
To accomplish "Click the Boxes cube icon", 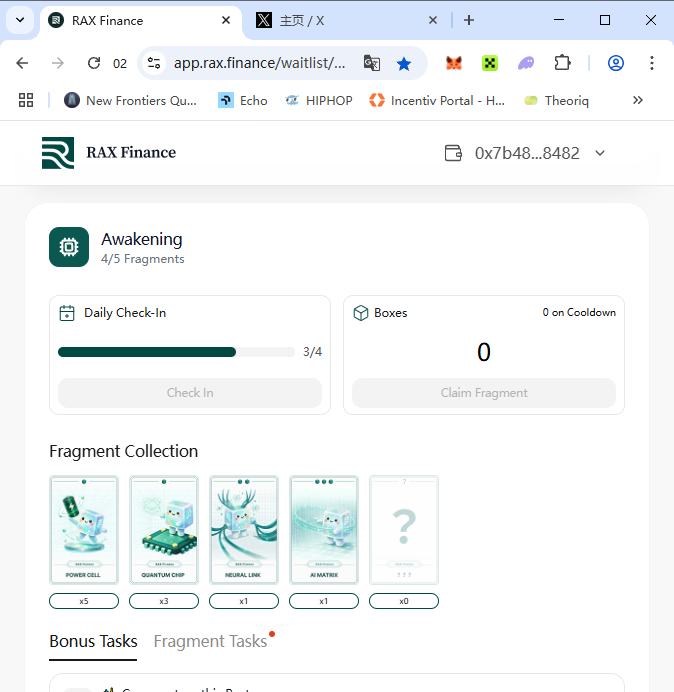I will (x=361, y=313).
